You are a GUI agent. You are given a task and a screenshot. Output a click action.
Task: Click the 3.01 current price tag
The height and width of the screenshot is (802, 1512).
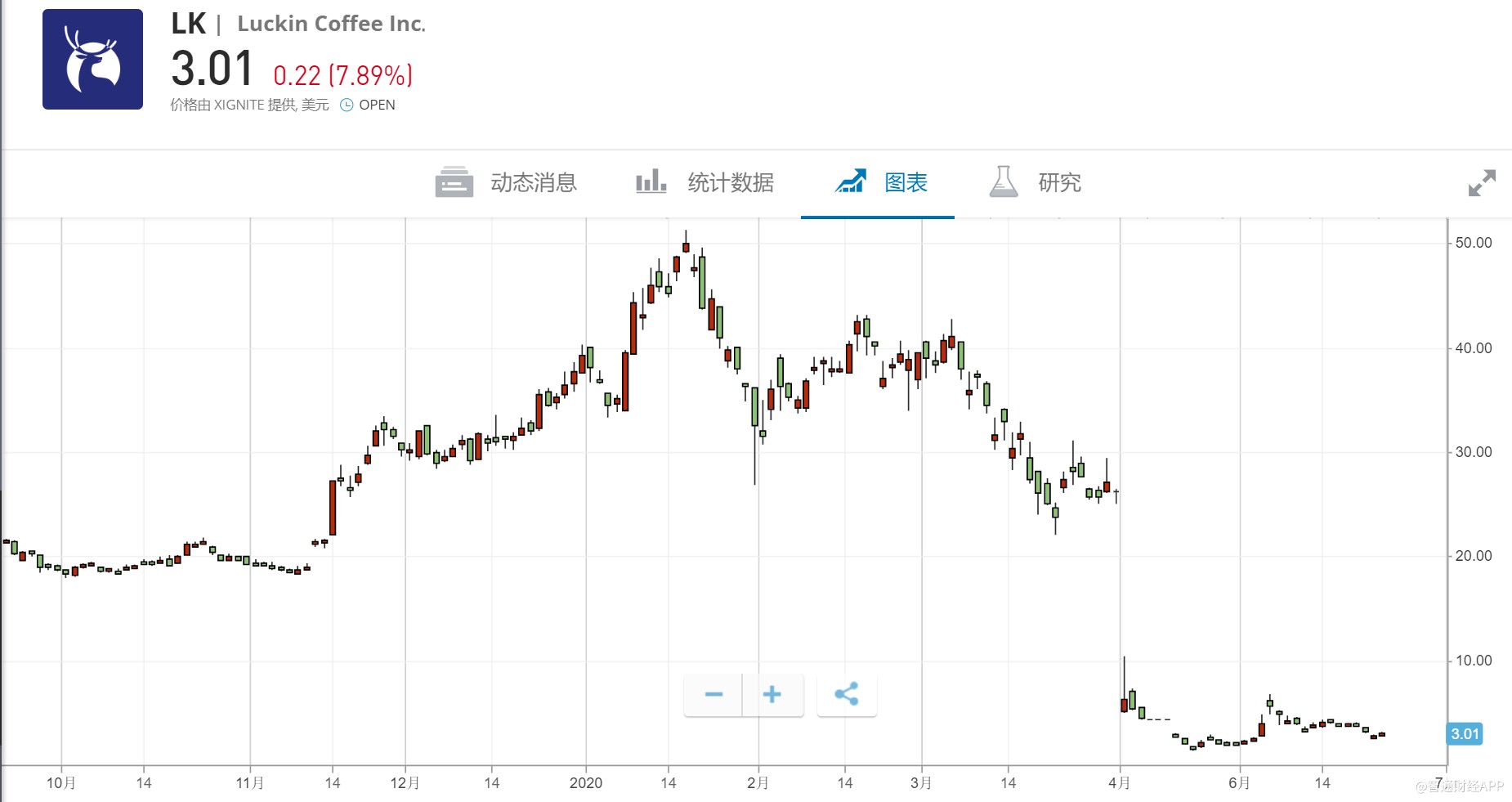pos(1465,733)
